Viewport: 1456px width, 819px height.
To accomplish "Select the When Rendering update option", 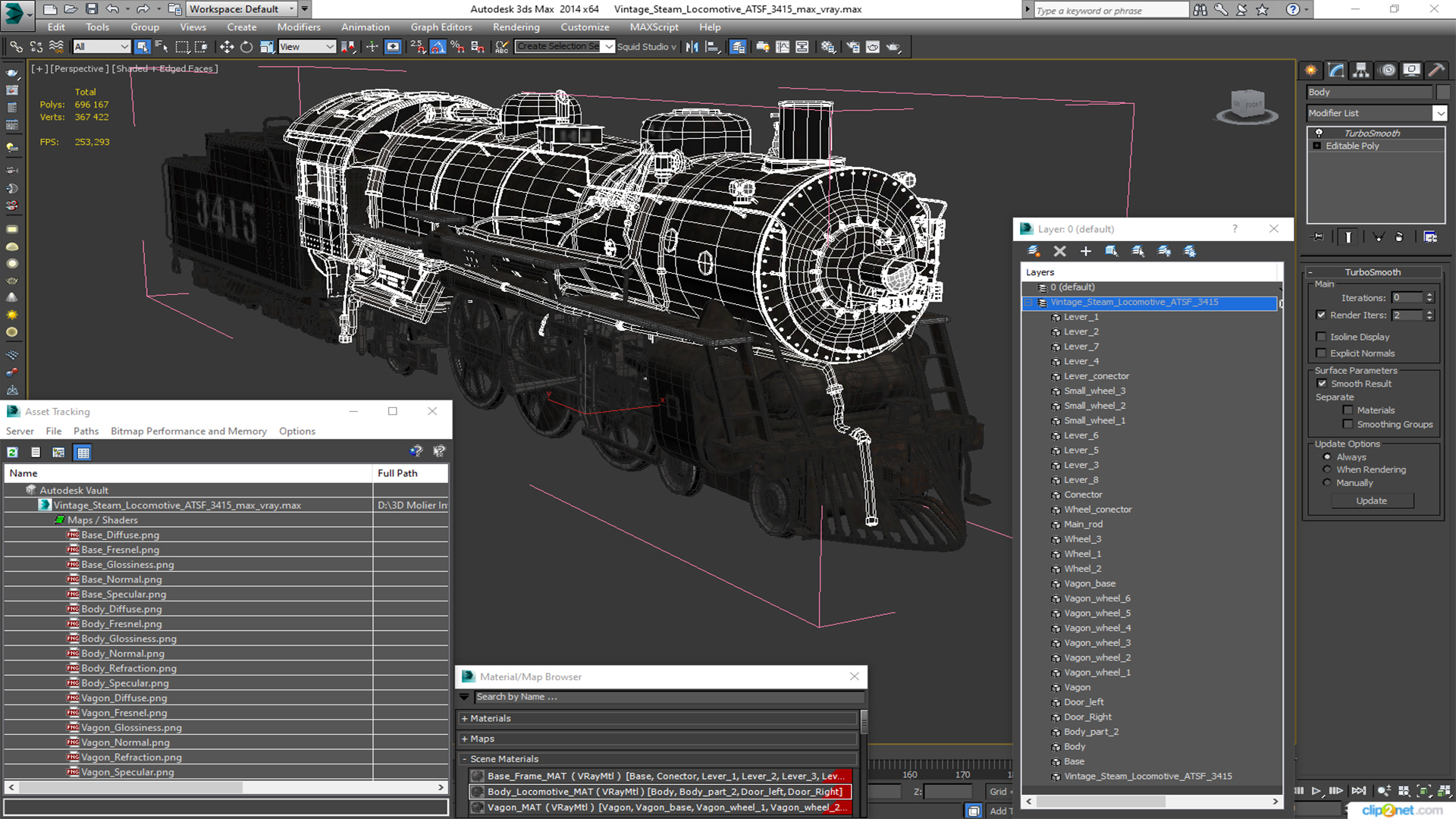I will tap(1327, 470).
